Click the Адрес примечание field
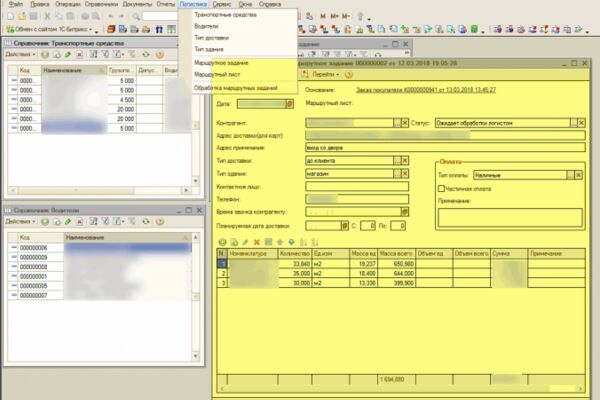 (x=445, y=148)
